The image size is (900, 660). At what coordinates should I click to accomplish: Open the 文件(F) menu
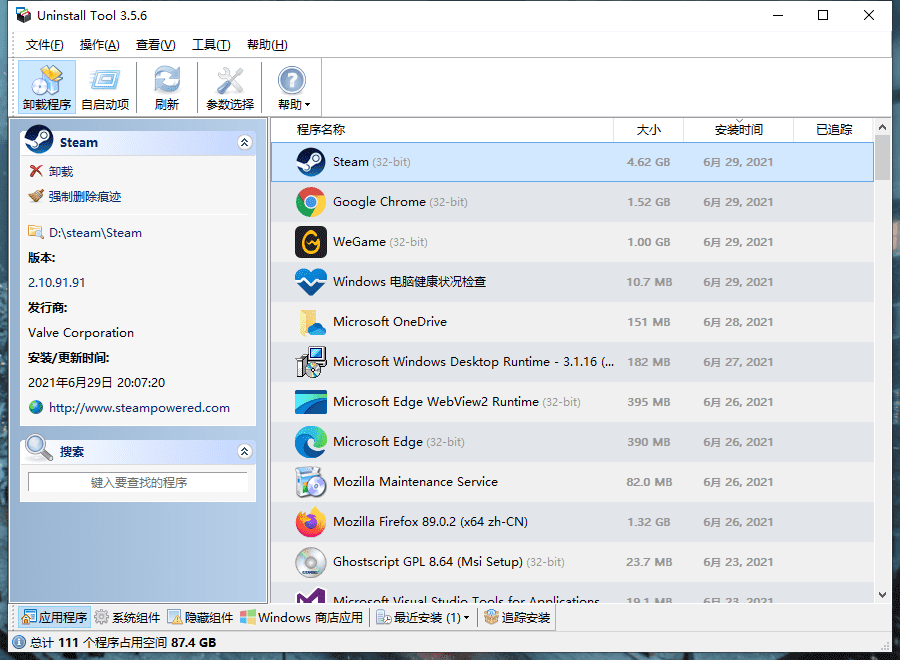tap(45, 45)
